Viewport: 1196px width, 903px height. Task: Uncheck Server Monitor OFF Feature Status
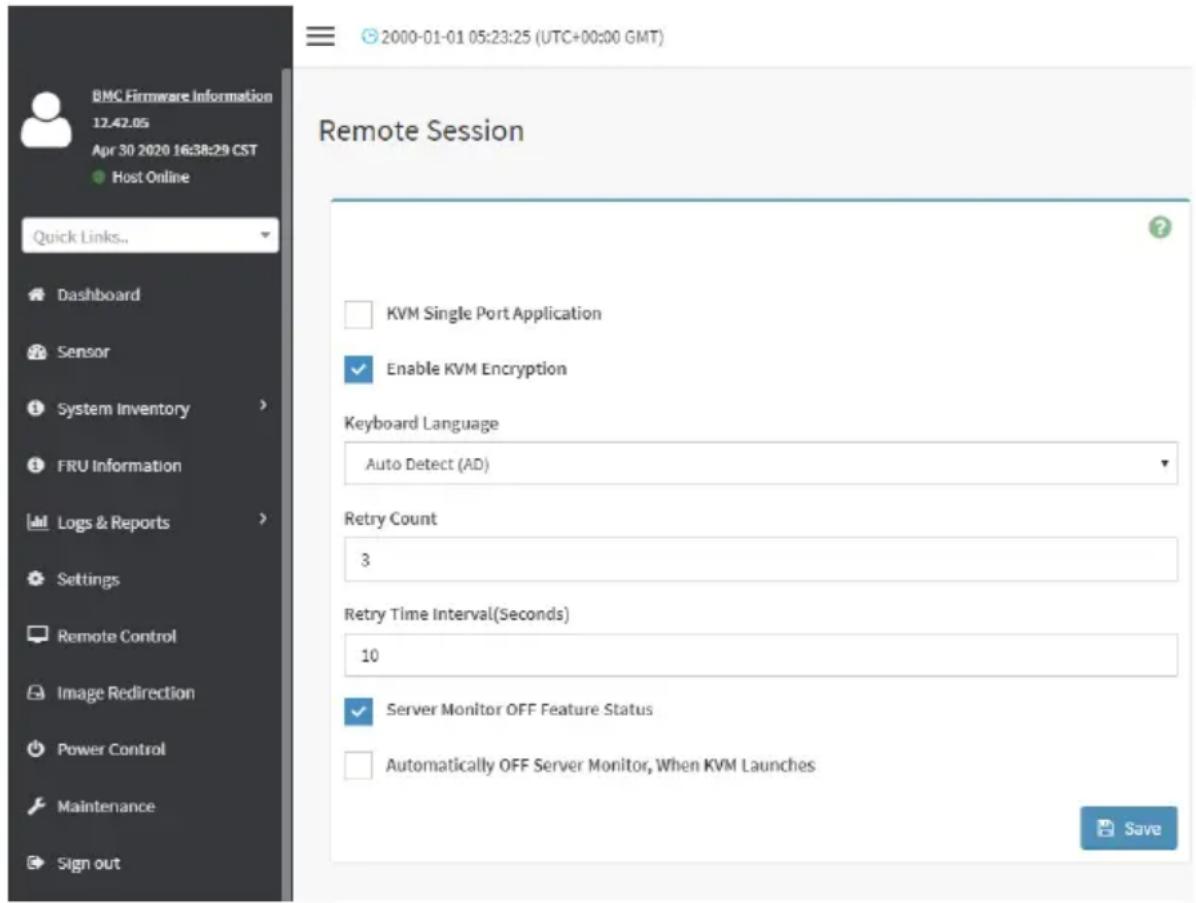pos(358,711)
